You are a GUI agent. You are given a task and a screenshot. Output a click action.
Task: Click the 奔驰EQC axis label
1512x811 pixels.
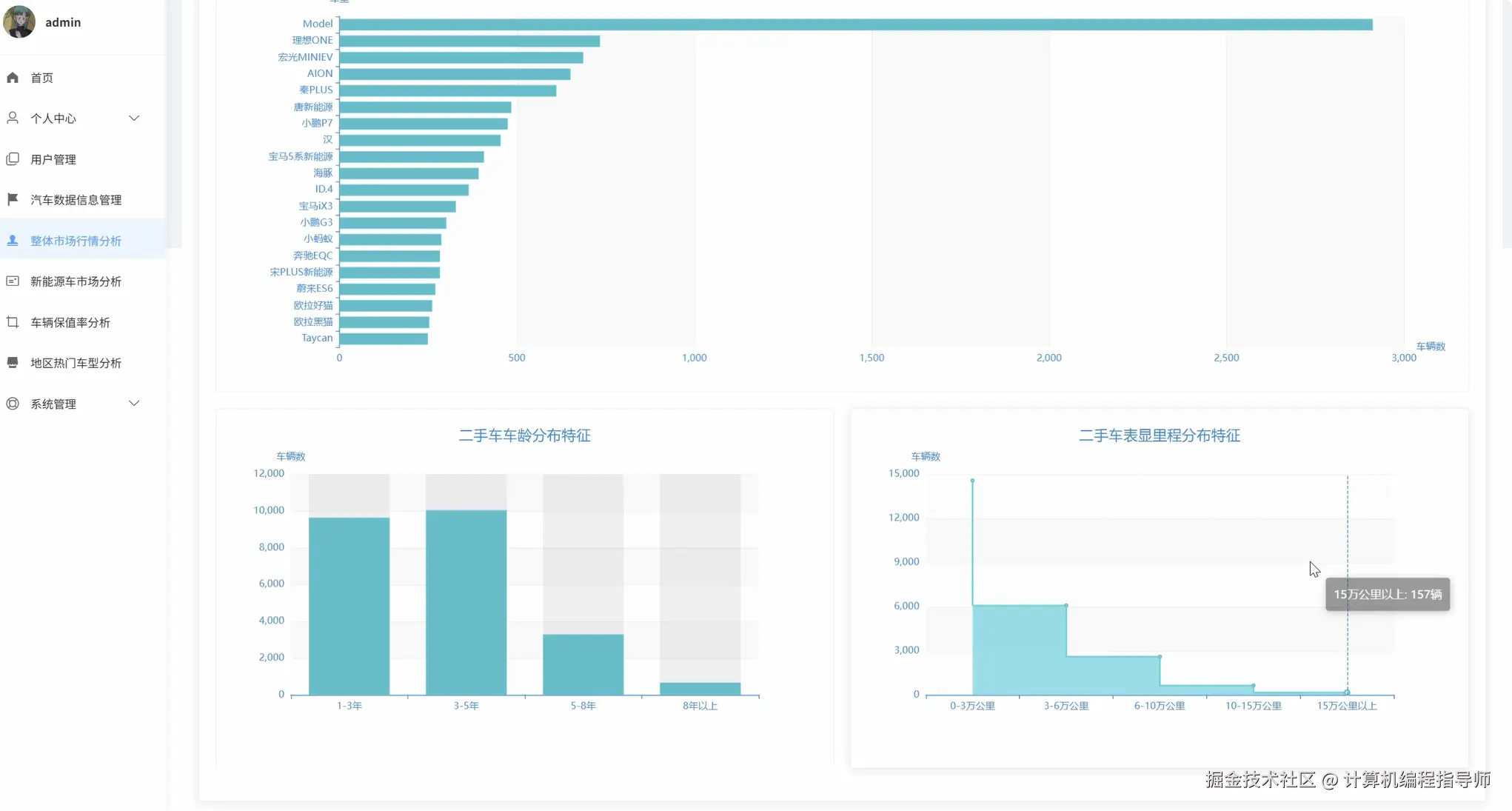click(x=312, y=256)
